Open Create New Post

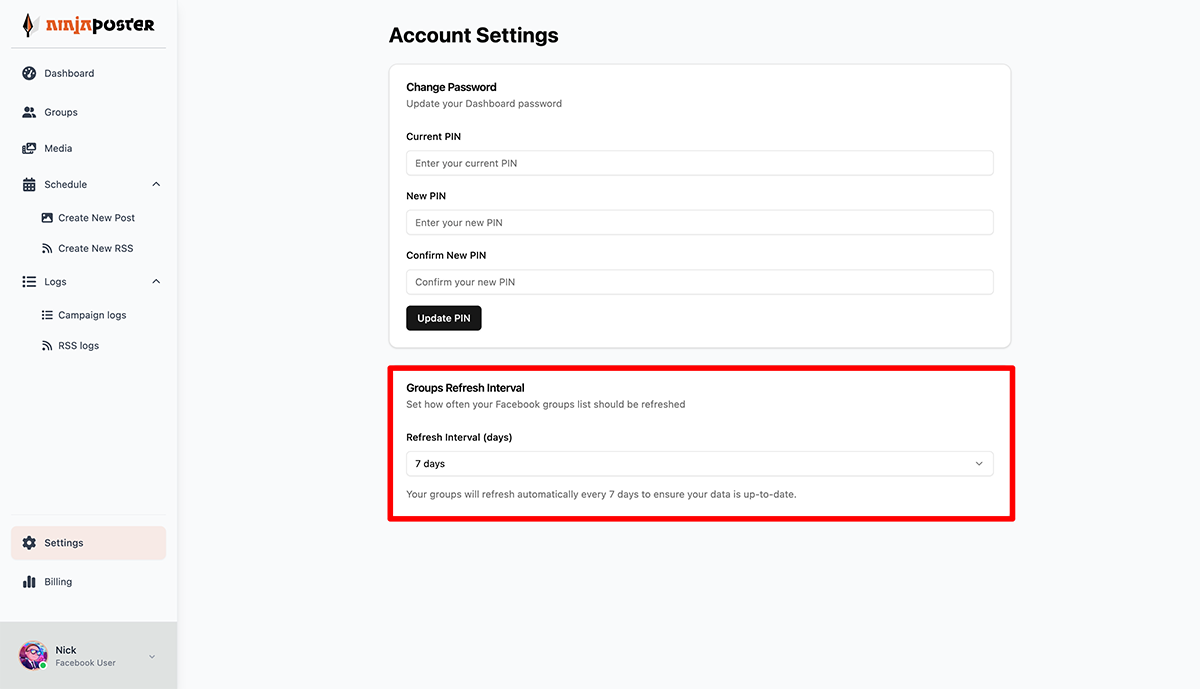[96, 218]
